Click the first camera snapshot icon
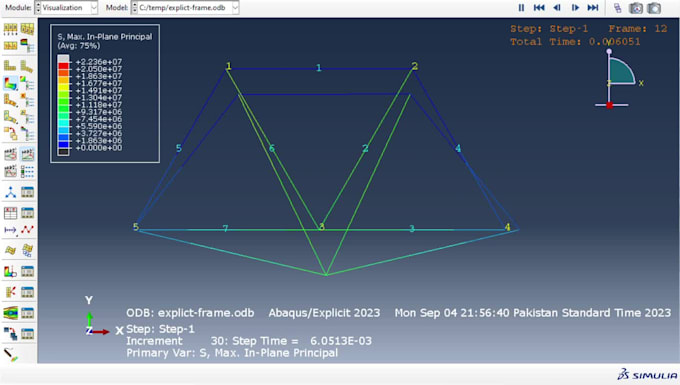The image size is (680, 385). (636, 8)
